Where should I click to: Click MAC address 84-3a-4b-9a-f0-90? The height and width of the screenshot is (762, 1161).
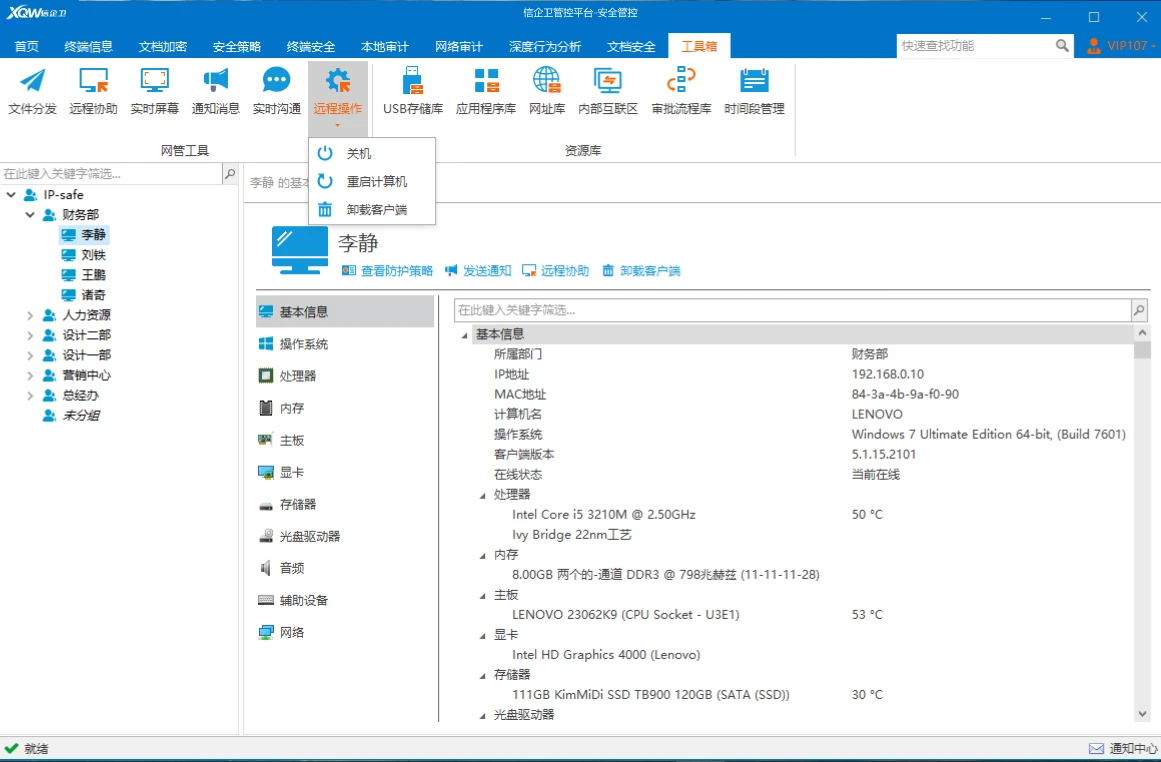tap(905, 394)
